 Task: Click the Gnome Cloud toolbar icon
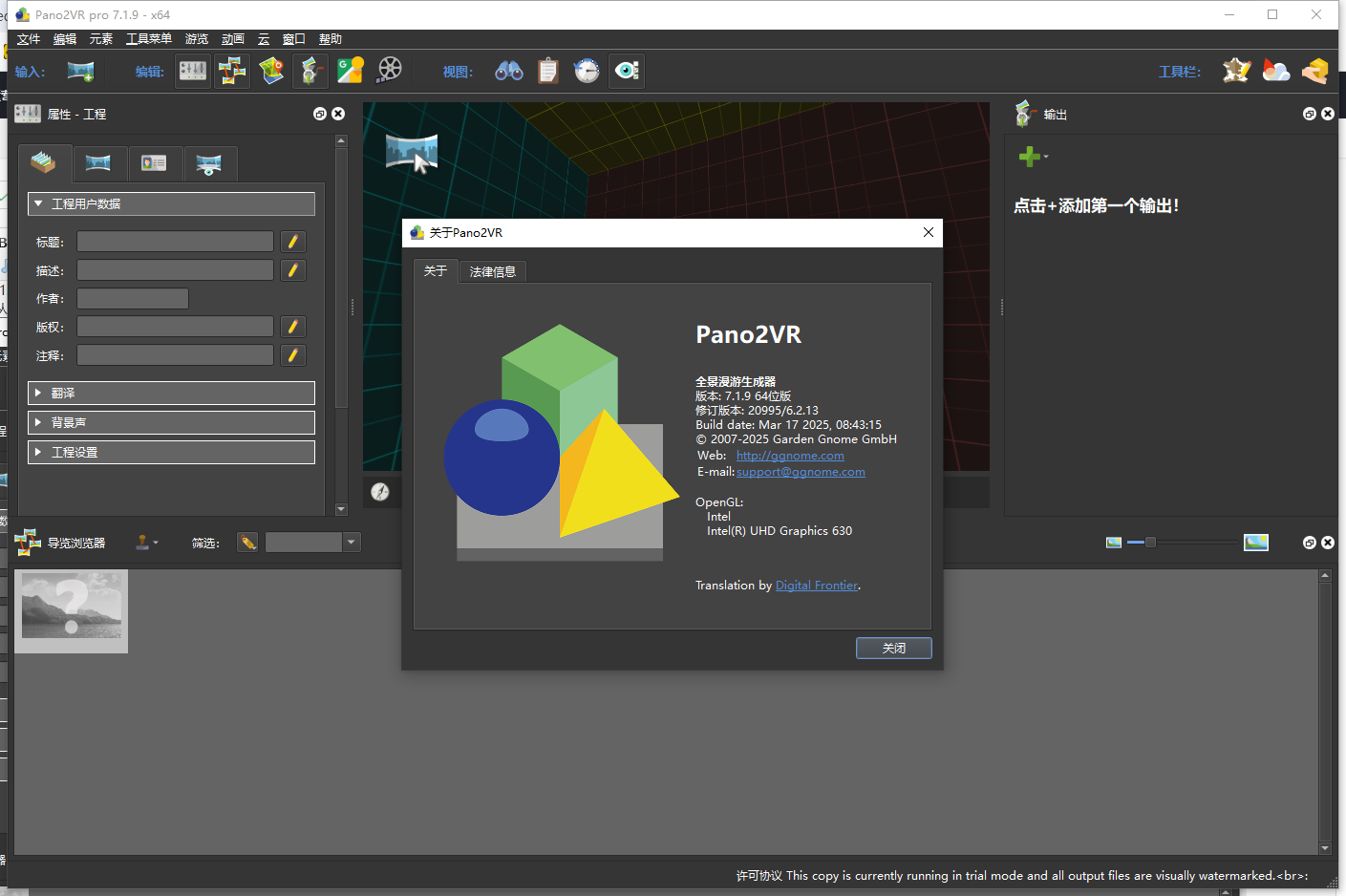[x=1275, y=71]
